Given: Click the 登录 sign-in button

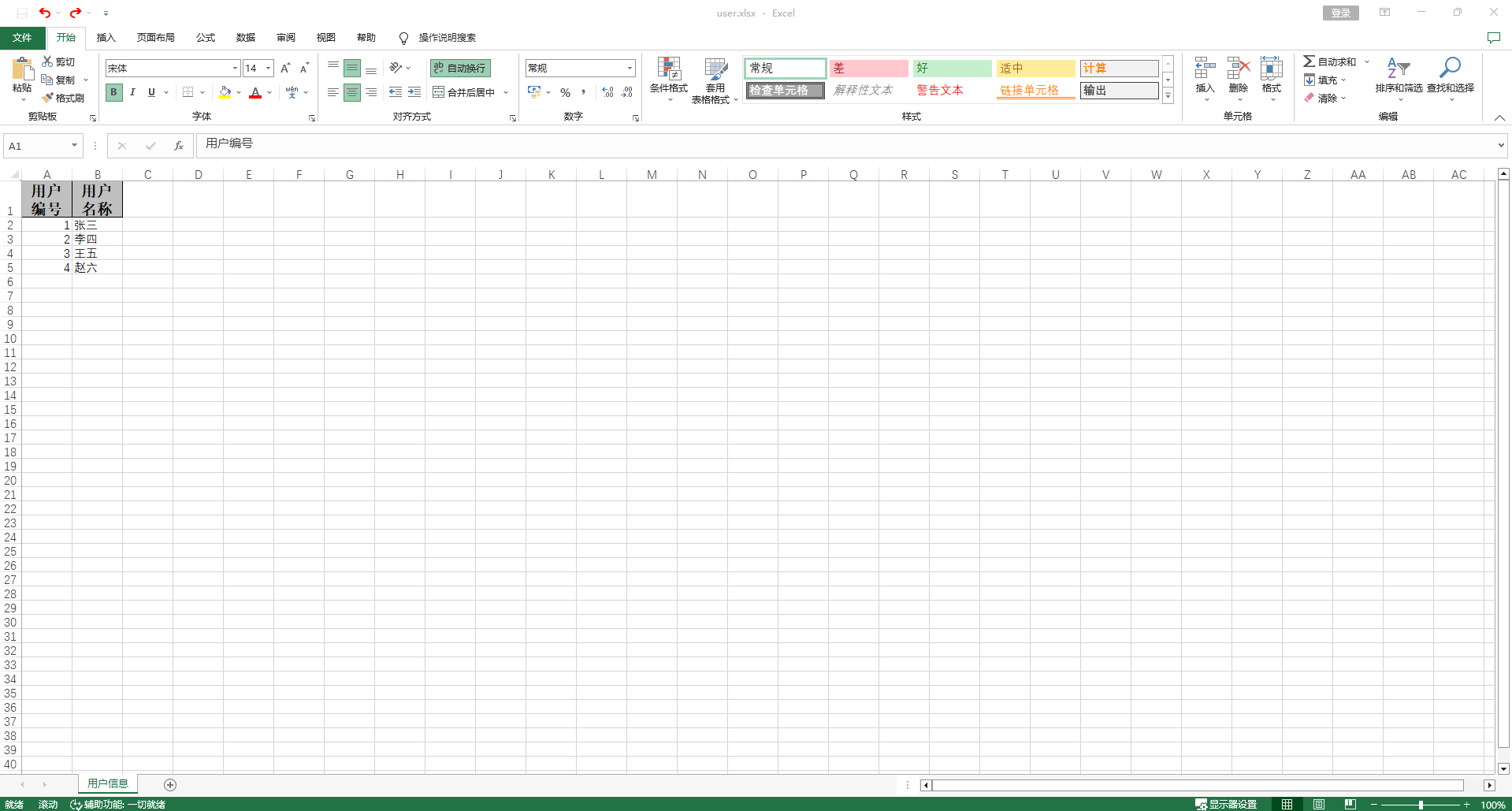Looking at the screenshot, I should pyautogui.click(x=1340, y=13).
